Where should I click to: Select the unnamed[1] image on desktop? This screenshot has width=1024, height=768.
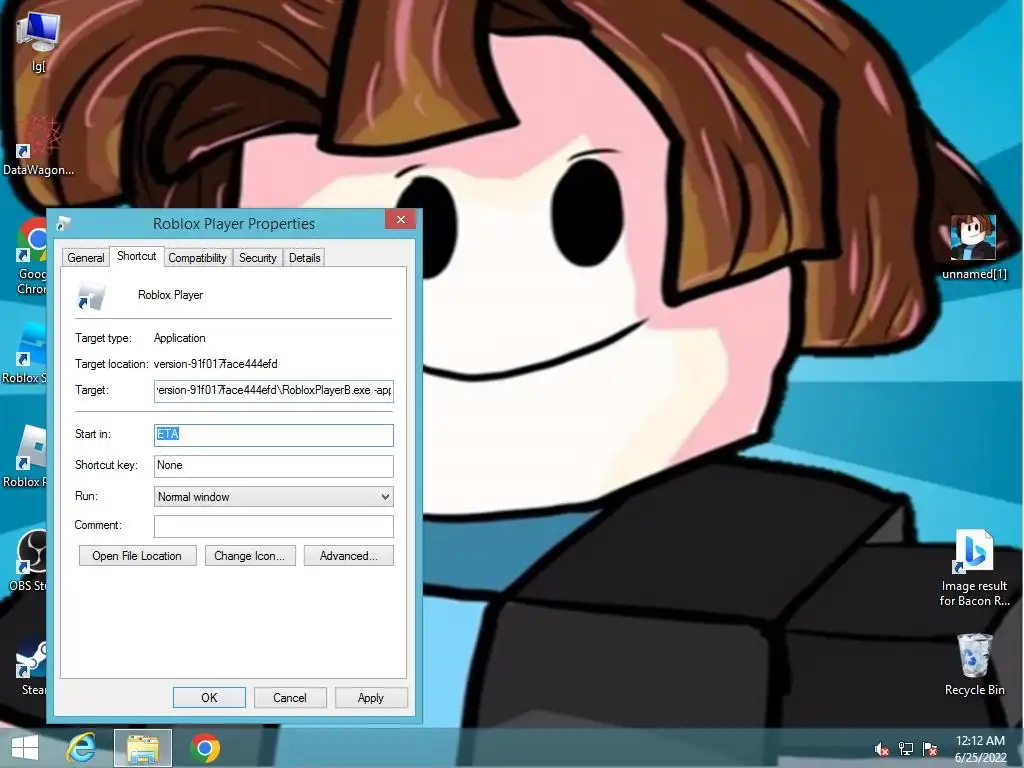tap(974, 247)
